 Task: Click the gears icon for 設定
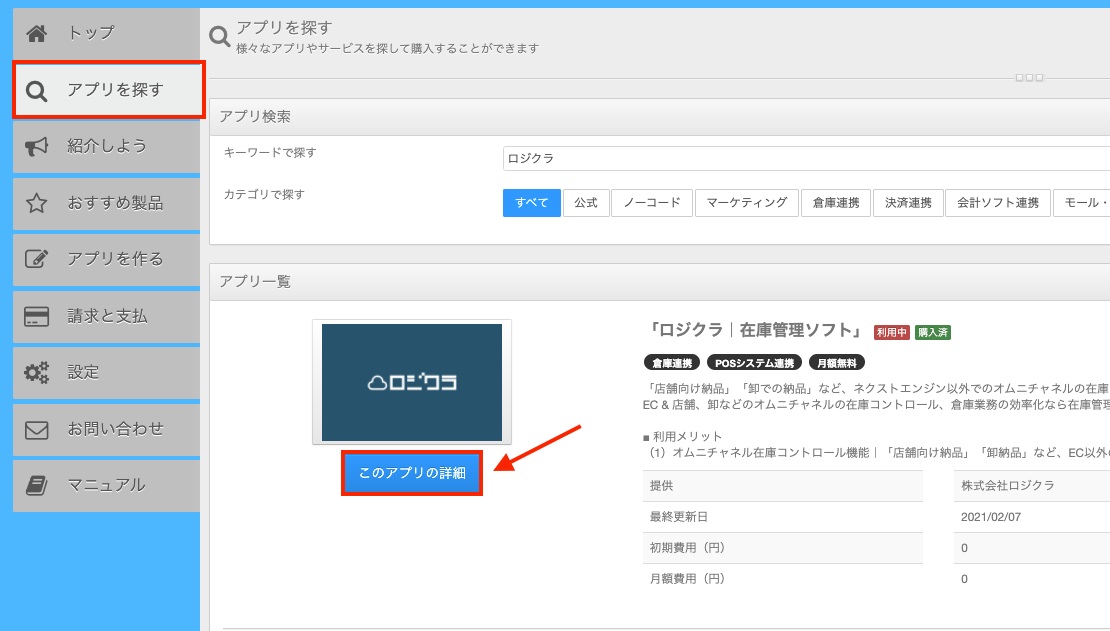point(37,373)
